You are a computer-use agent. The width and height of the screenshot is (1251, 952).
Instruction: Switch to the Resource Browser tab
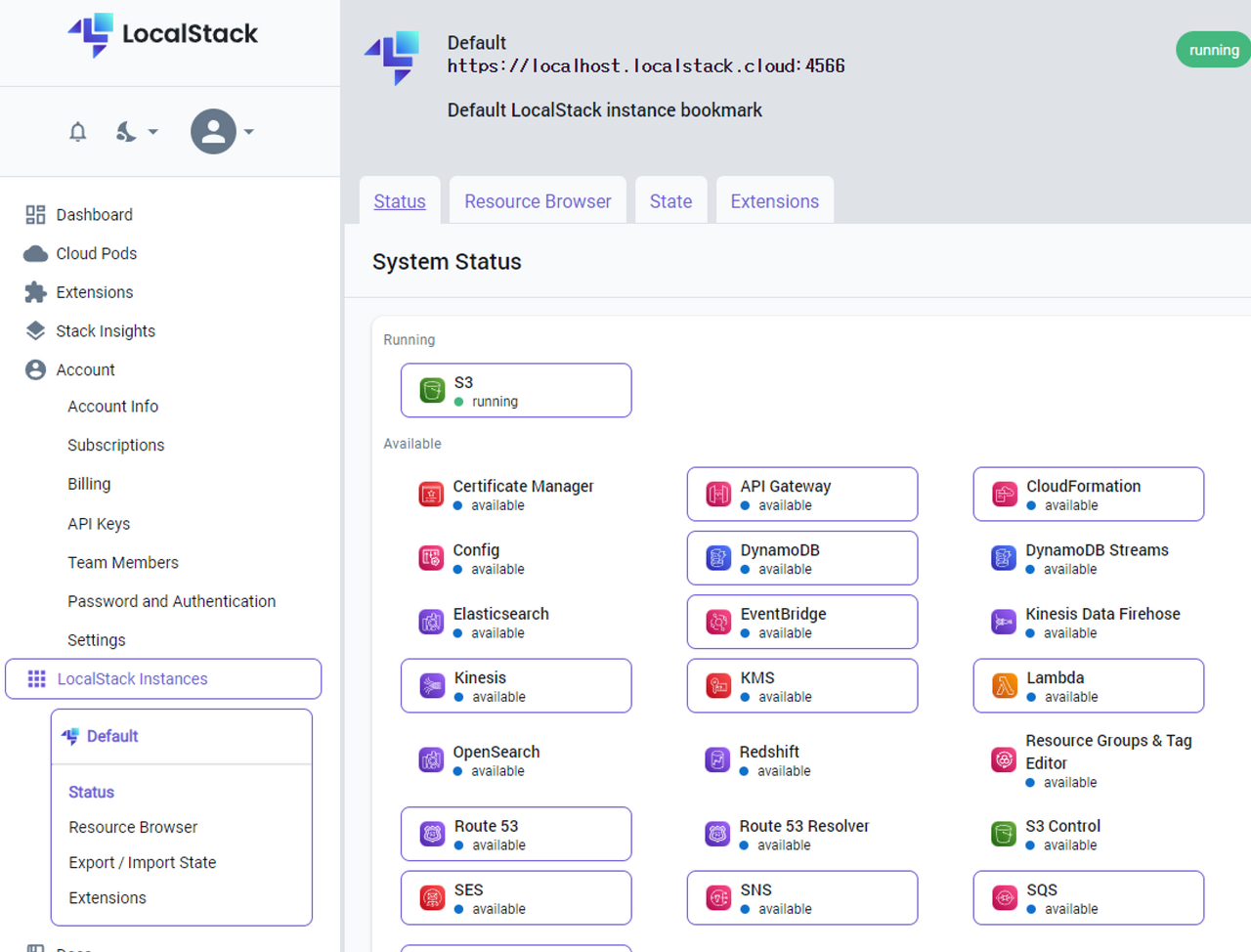pos(538,200)
